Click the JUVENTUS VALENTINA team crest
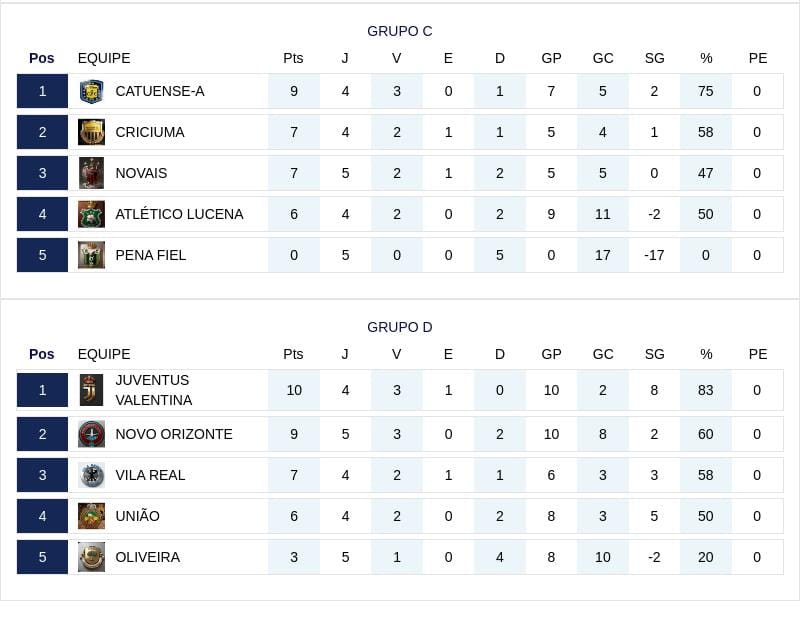This screenshot has height=625, width=800. tap(91, 390)
